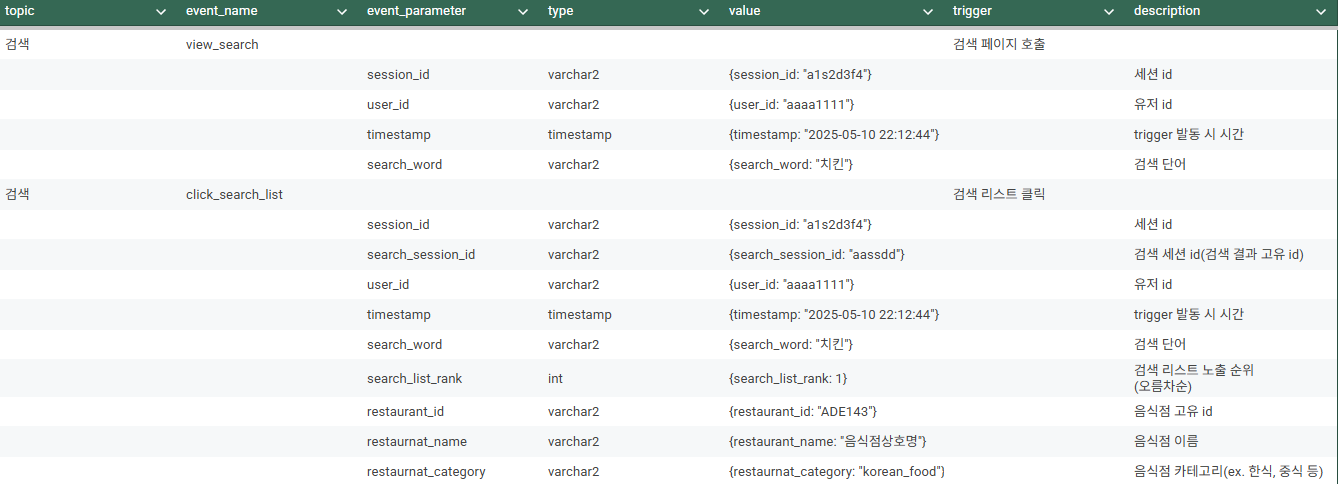Select the view_search event name cell
This screenshot has width=1338, height=484.
click(x=222, y=45)
